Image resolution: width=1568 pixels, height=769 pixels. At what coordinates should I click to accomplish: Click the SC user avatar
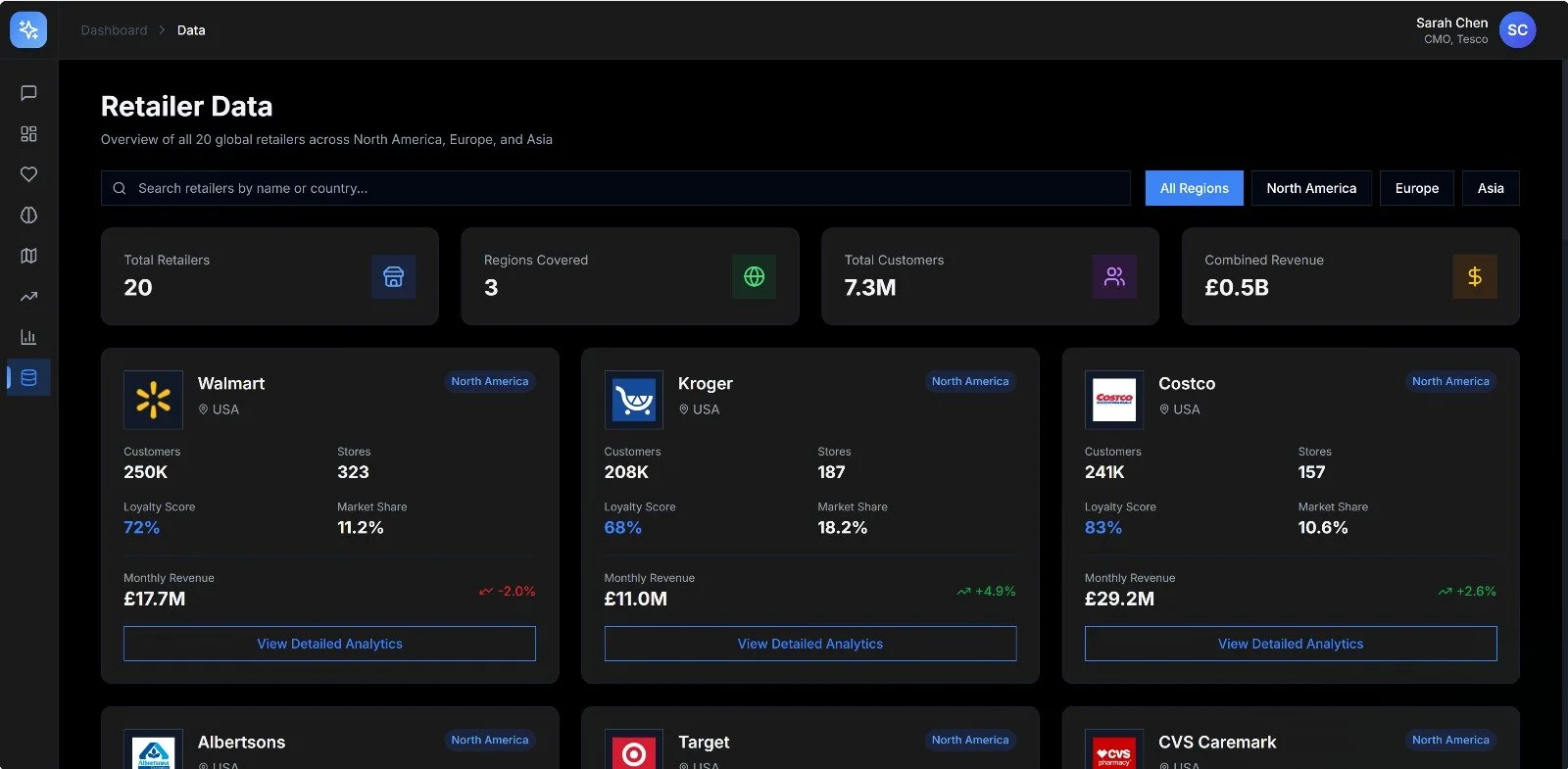(1517, 30)
